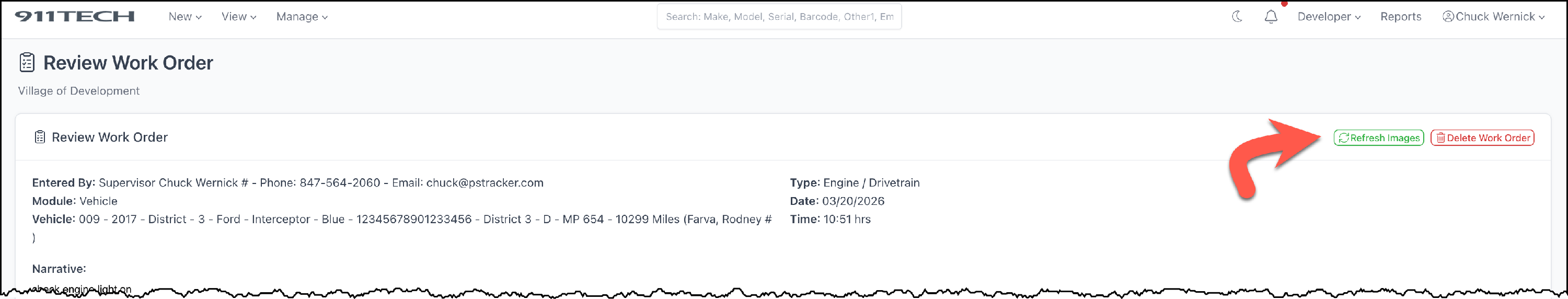Click the phone number 847-564-2060

pos(340,182)
